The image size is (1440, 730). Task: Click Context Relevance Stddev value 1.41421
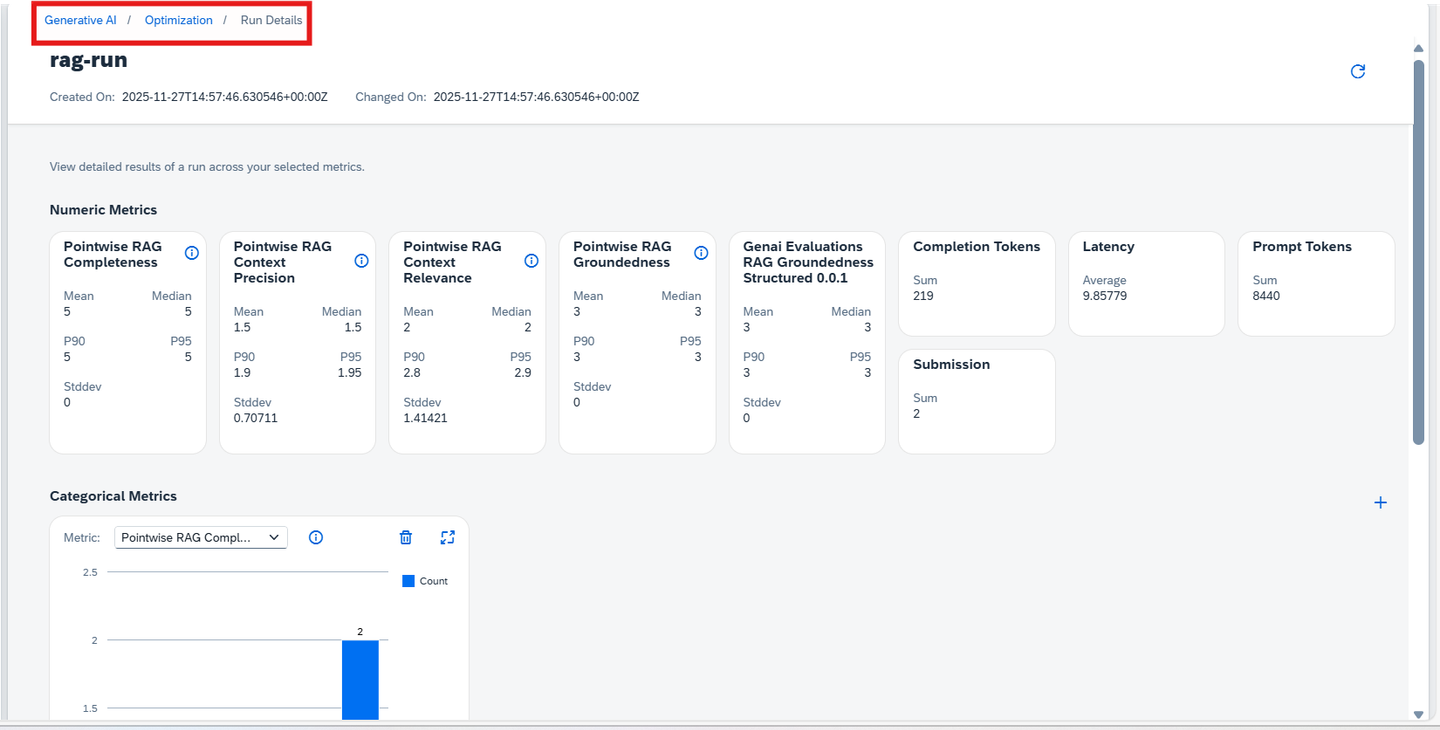(426, 418)
